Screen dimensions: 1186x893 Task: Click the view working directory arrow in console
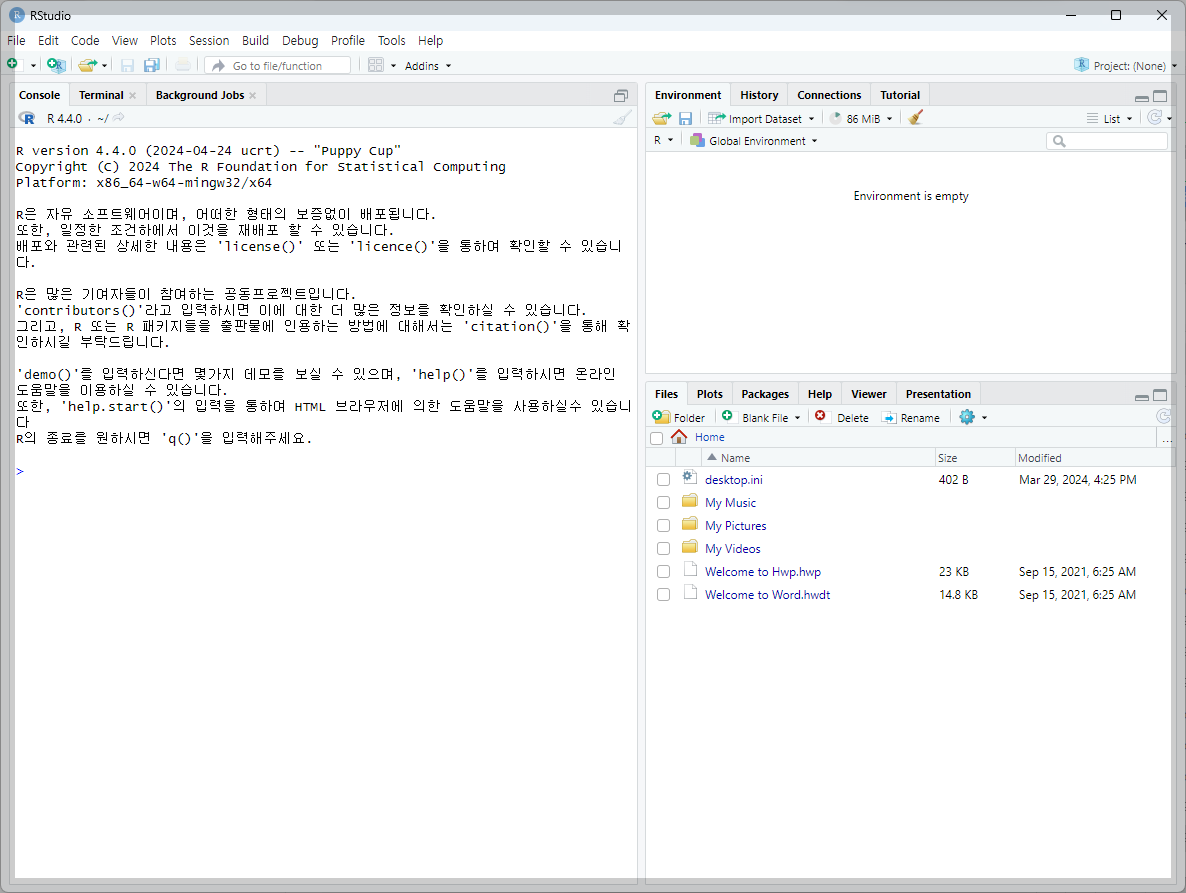[x=119, y=118]
